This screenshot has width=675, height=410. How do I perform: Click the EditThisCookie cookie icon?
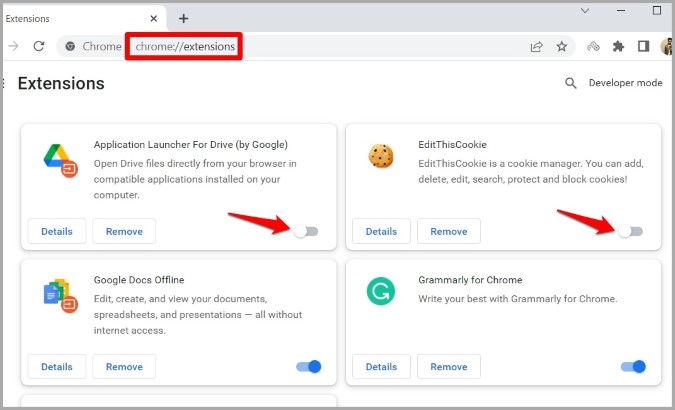[x=381, y=156]
